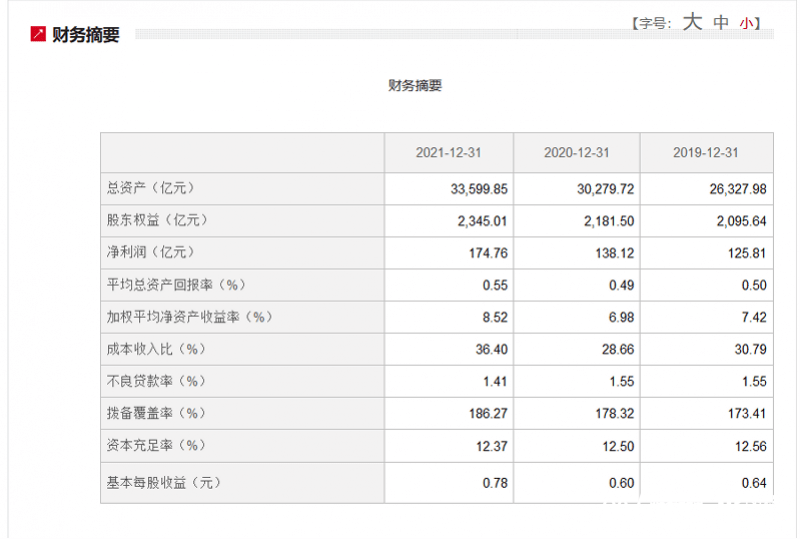
Task: Click the 总资产（亿元）row label
Action: point(150,188)
